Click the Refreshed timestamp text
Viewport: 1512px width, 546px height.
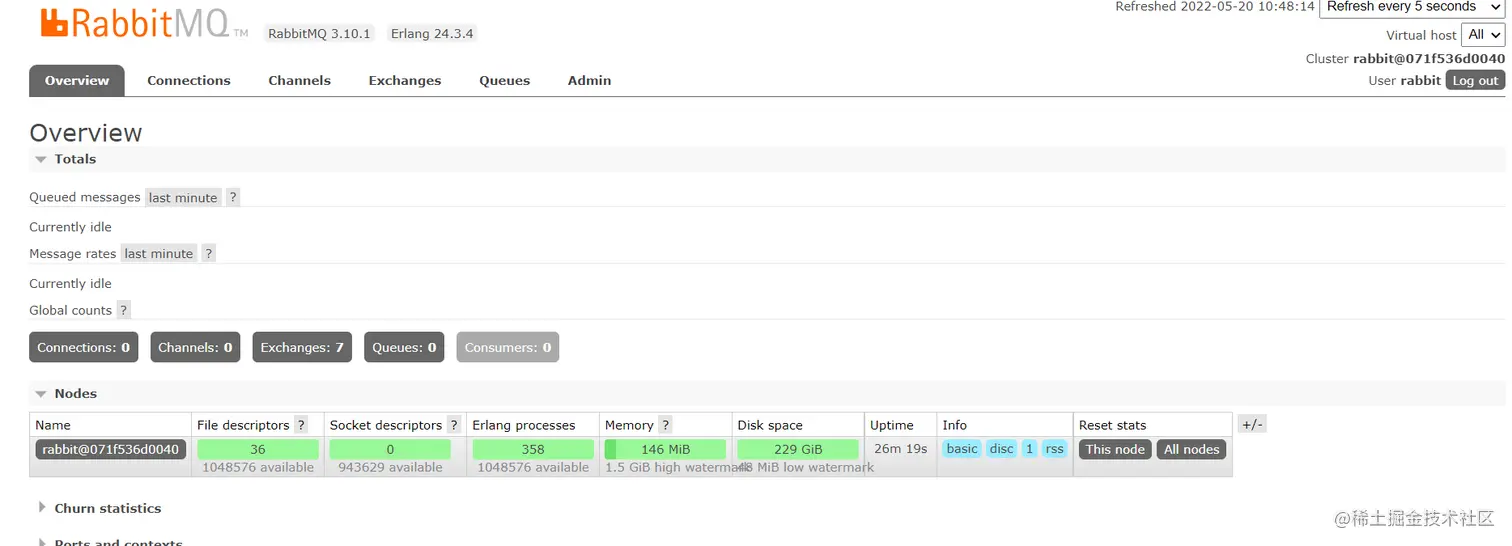click(x=1215, y=7)
